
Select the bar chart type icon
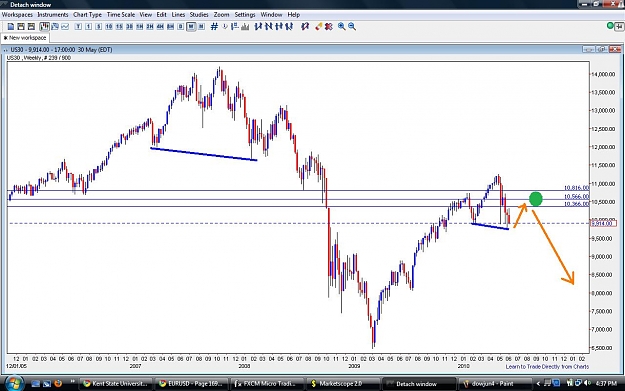pos(55,27)
